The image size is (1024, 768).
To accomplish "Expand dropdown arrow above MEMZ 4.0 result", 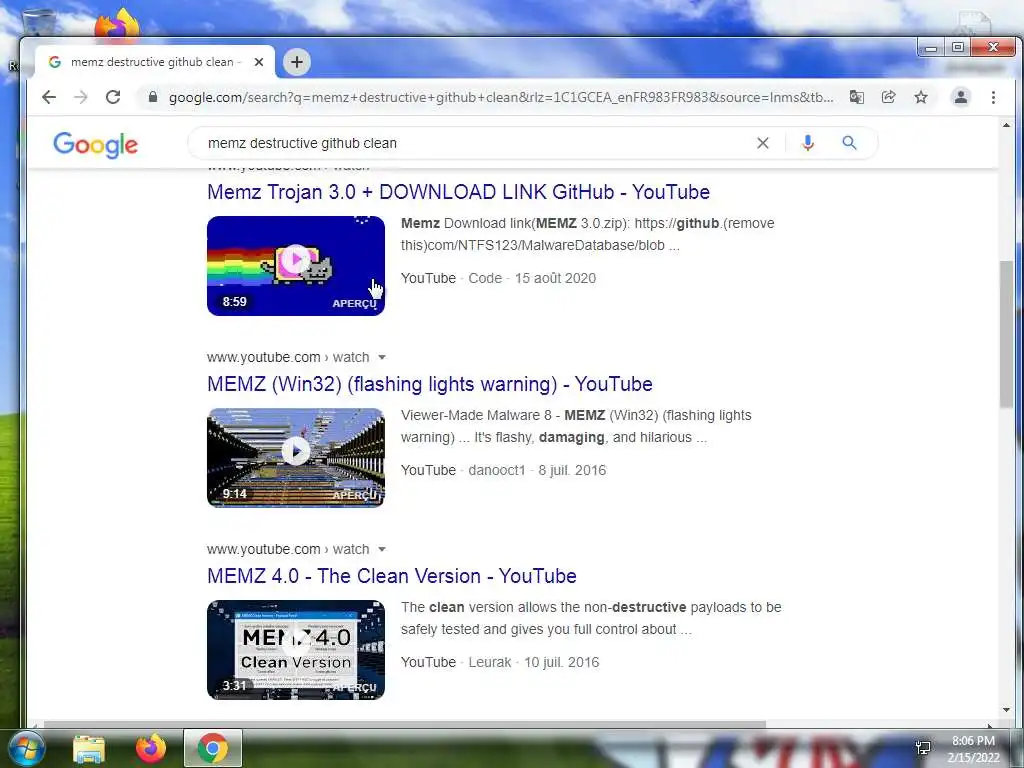I will [382, 549].
